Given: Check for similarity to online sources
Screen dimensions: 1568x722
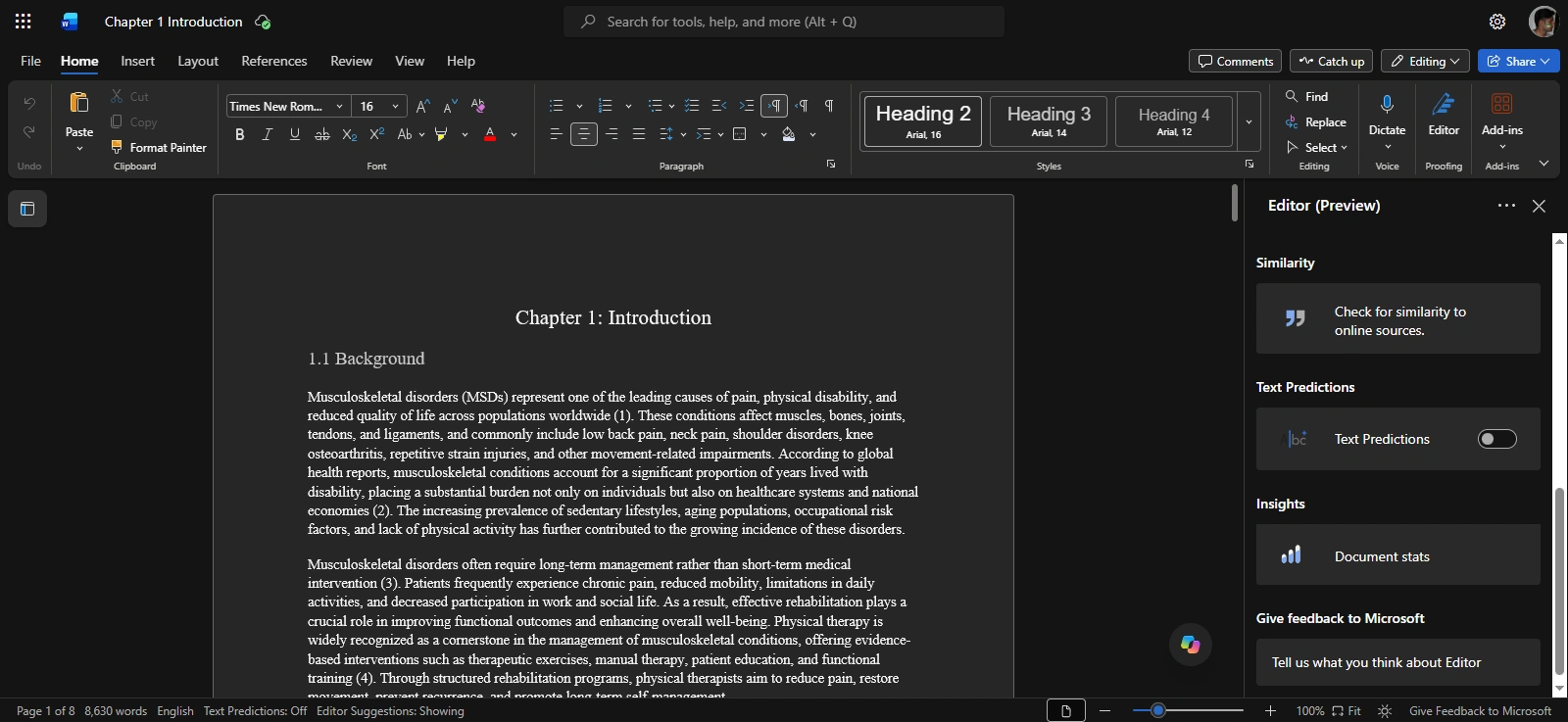Looking at the screenshot, I should click(1398, 319).
